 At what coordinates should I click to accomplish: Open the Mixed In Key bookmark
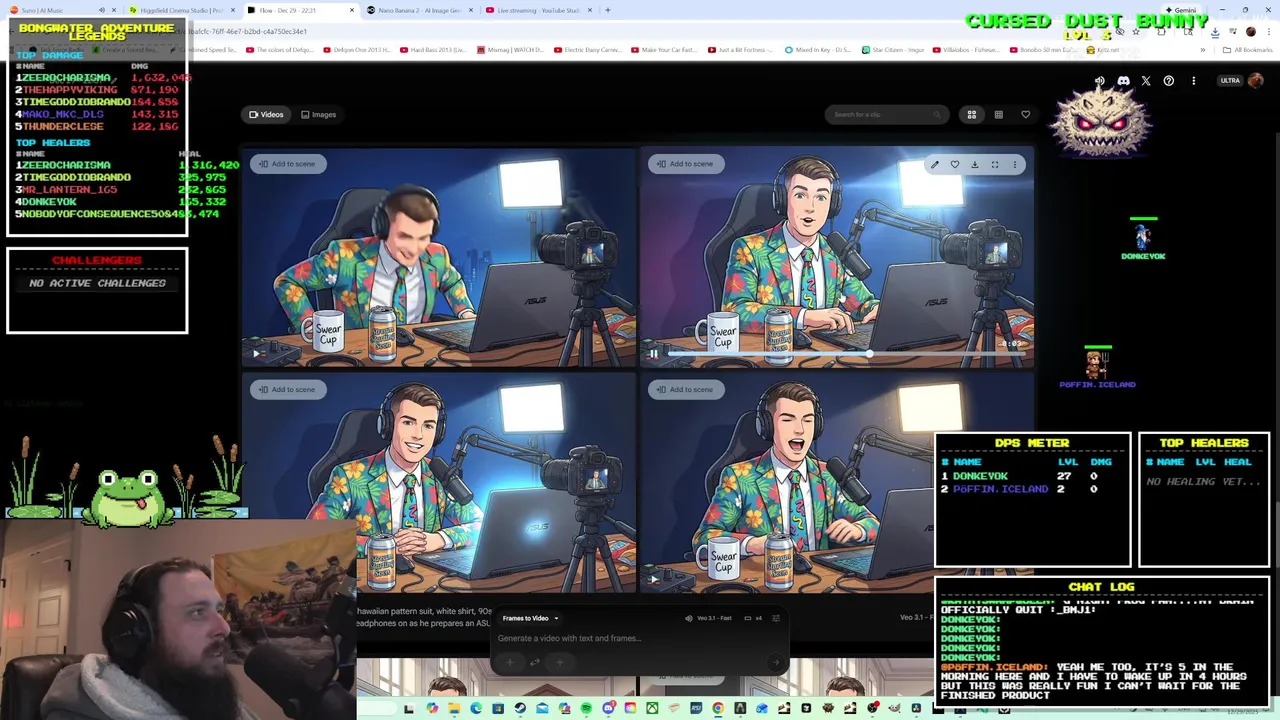(x=817, y=49)
